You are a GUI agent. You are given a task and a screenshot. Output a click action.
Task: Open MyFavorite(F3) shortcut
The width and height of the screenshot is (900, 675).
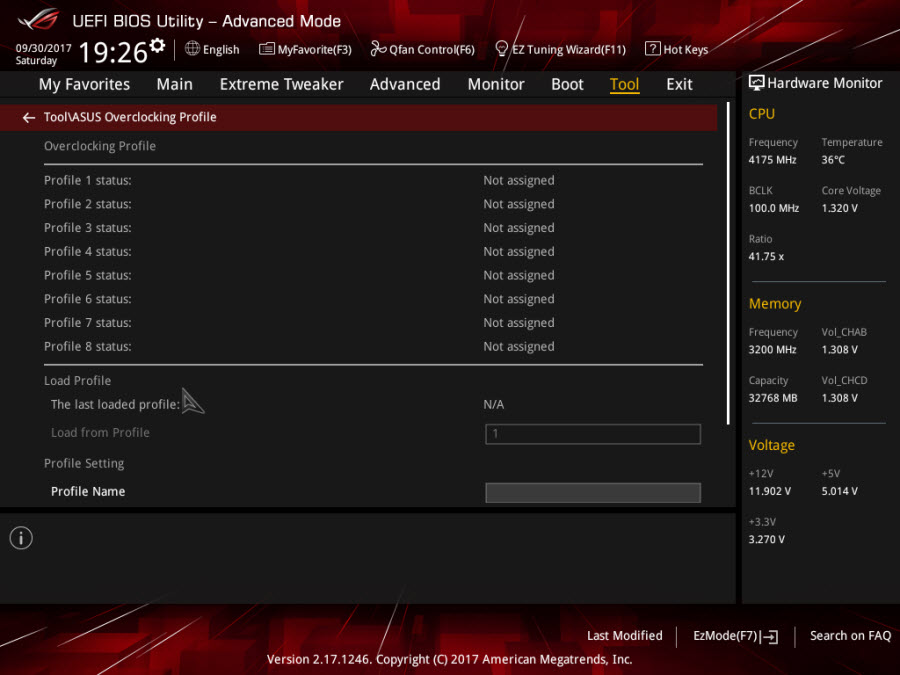315,49
